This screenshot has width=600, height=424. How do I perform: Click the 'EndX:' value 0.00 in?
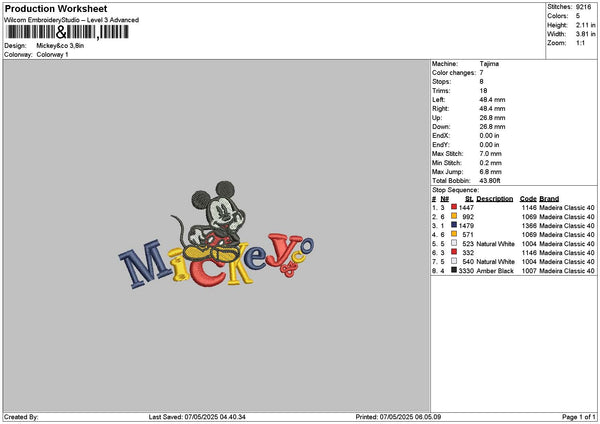coord(489,136)
